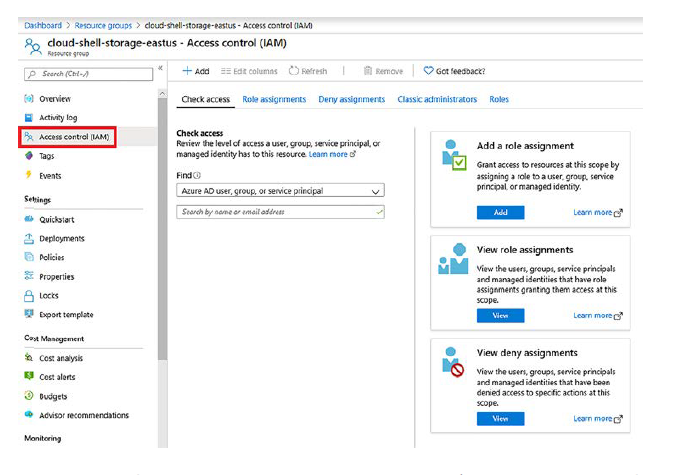The height and width of the screenshot is (475, 680).
Task: Select the Tags sidebar icon
Action: (30, 156)
